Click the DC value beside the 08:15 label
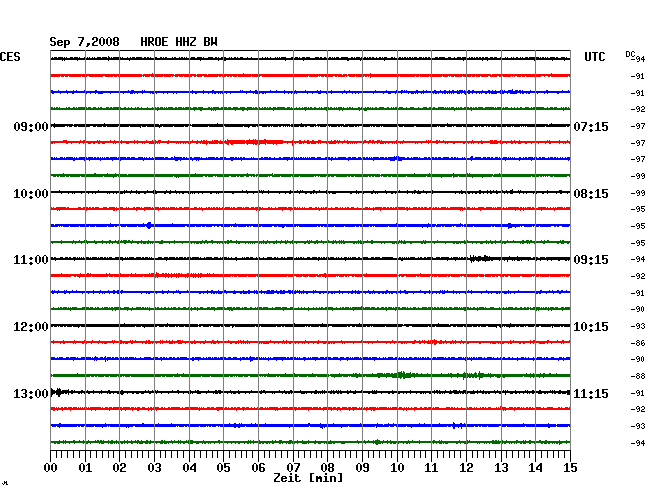Image resolution: width=650 pixels, height=494 pixels. (x=638, y=193)
